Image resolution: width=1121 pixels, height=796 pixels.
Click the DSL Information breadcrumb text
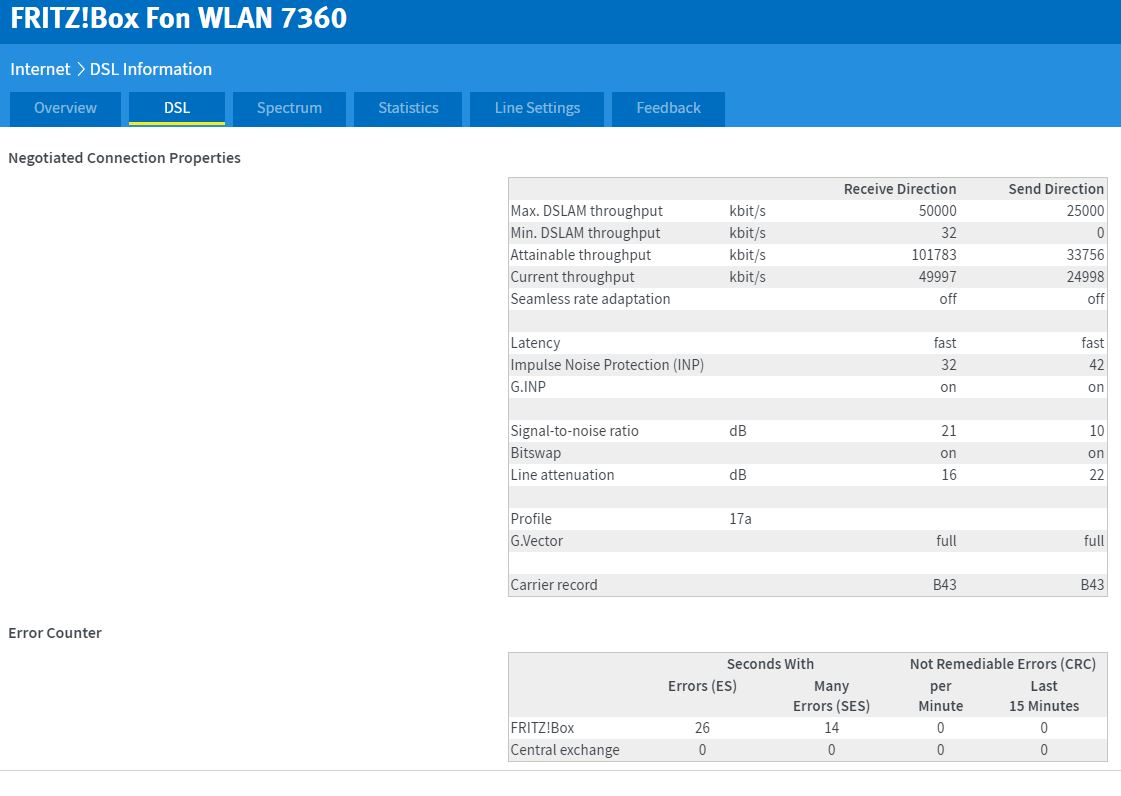click(151, 69)
